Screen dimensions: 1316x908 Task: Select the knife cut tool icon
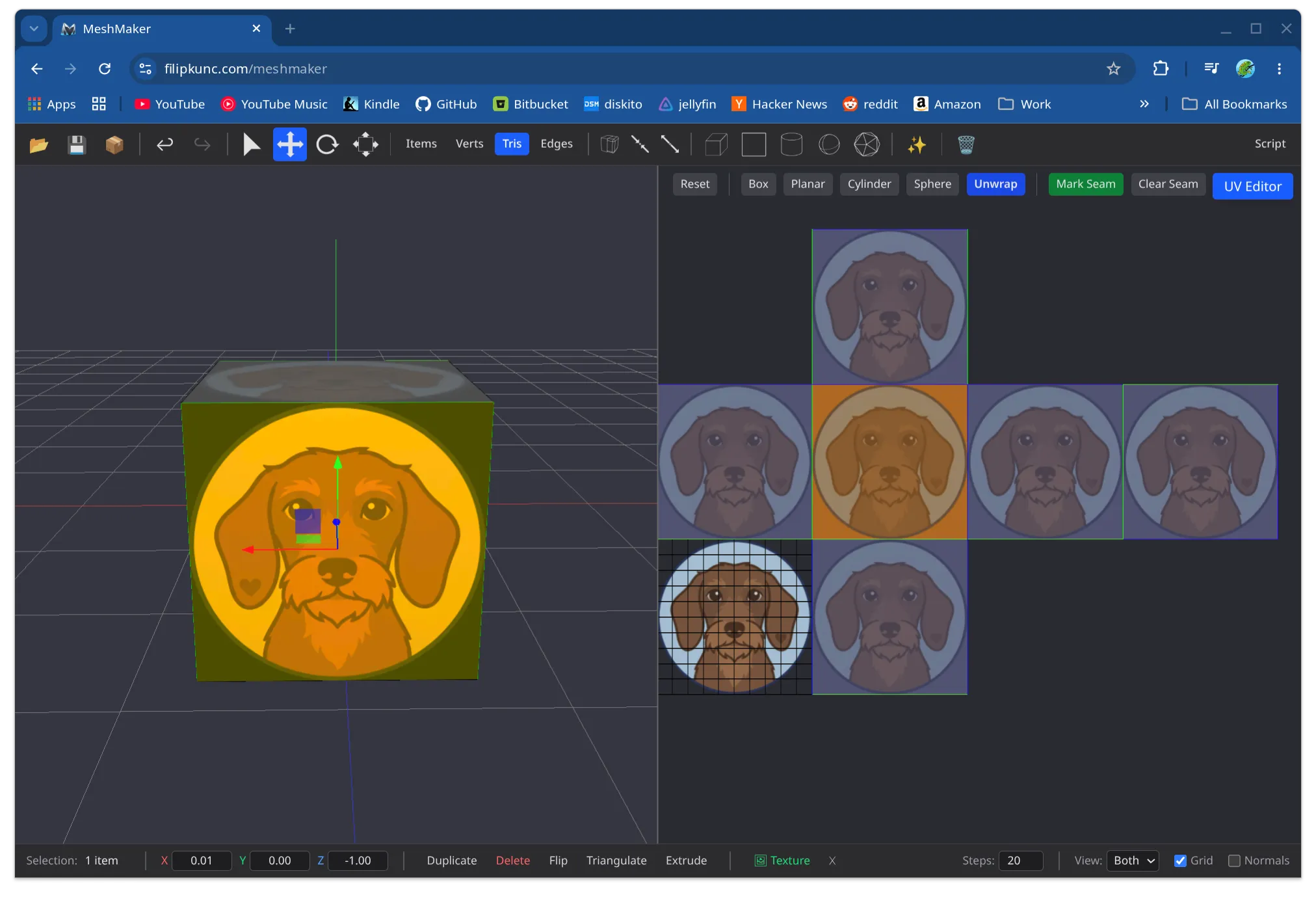click(x=640, y=144)
